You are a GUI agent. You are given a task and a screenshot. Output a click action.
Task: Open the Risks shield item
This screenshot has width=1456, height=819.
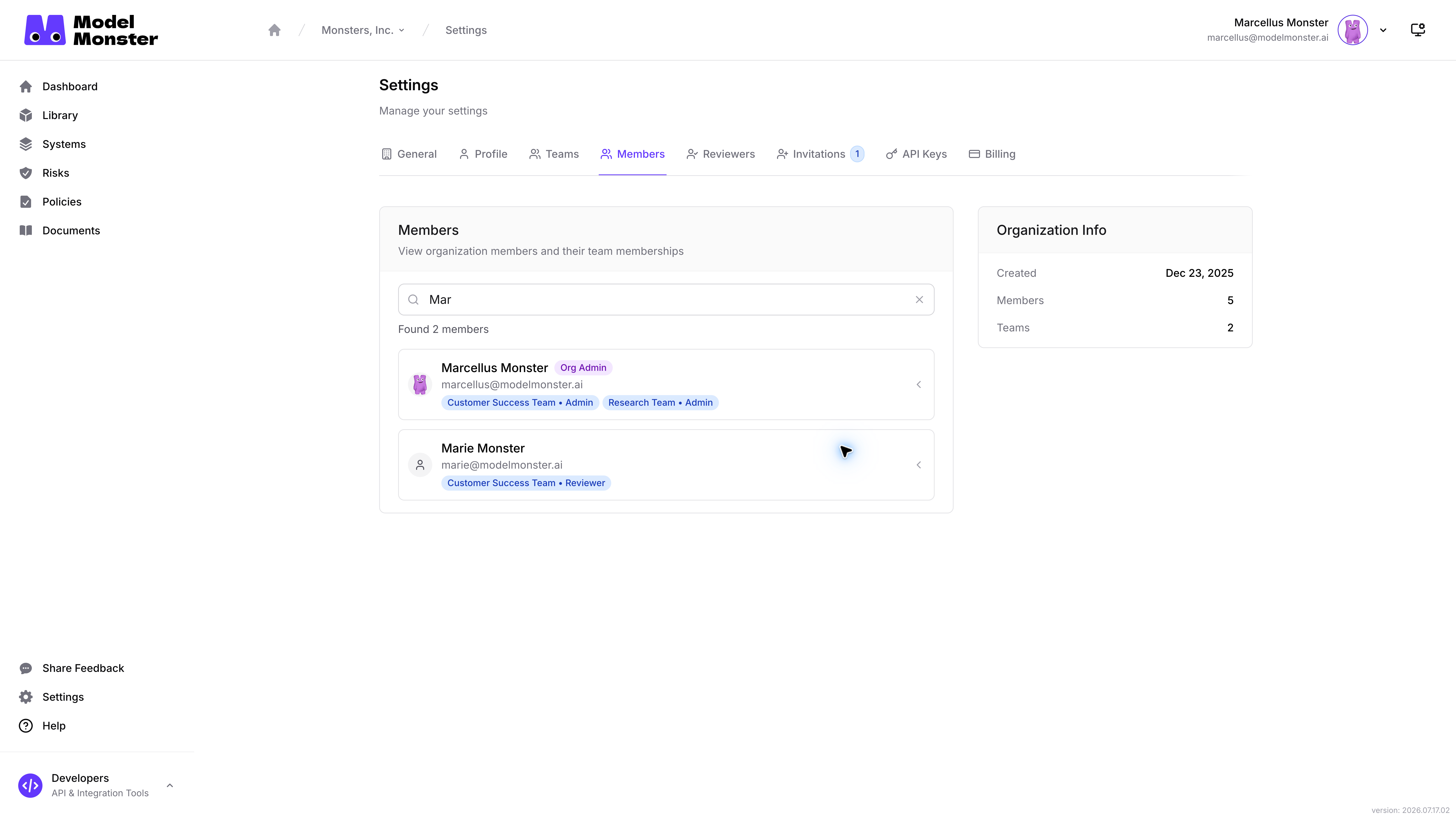click(x=26, y=173)
